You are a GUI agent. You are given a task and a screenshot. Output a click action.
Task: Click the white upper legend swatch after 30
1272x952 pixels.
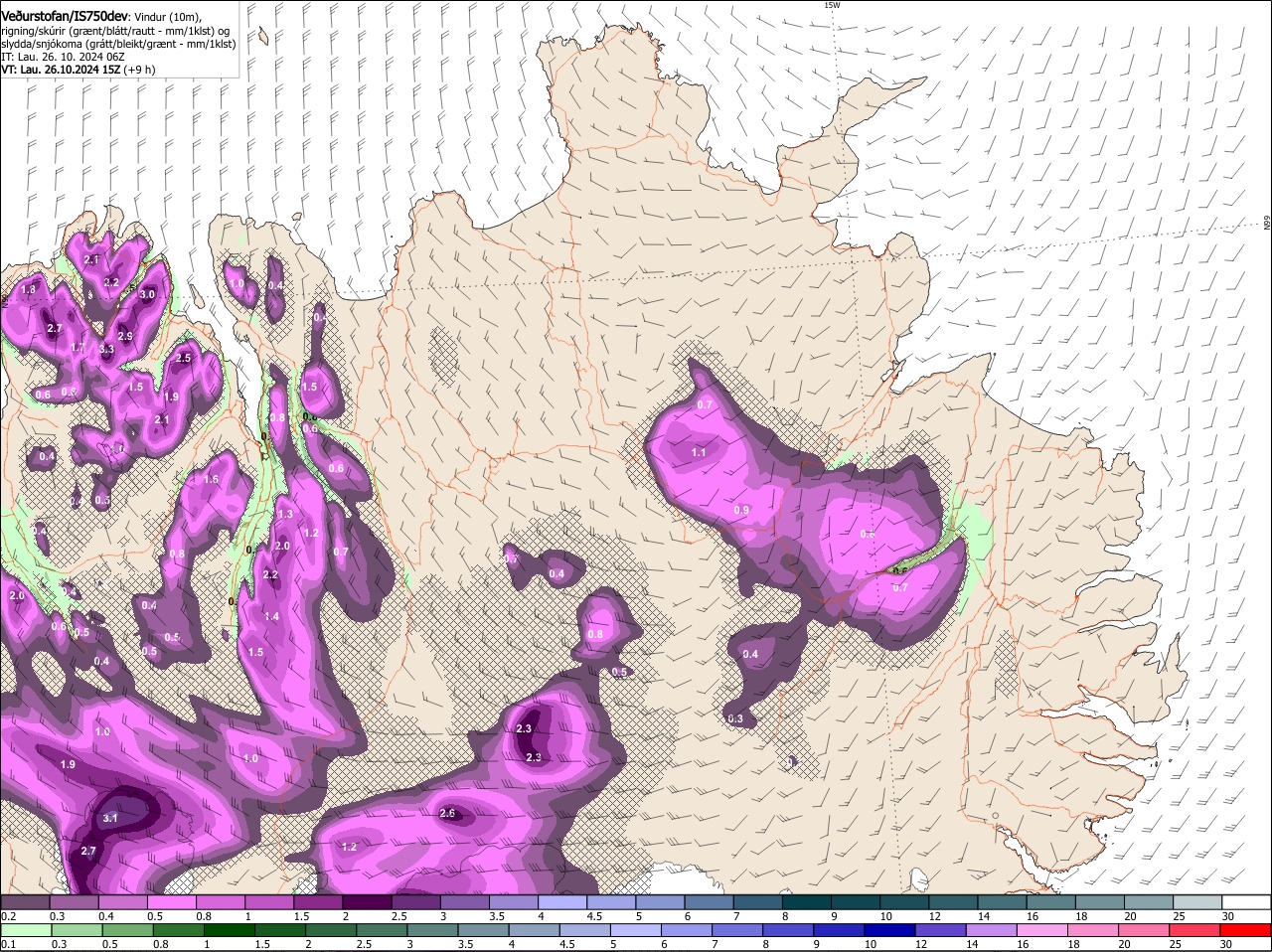click(1247, 902)
